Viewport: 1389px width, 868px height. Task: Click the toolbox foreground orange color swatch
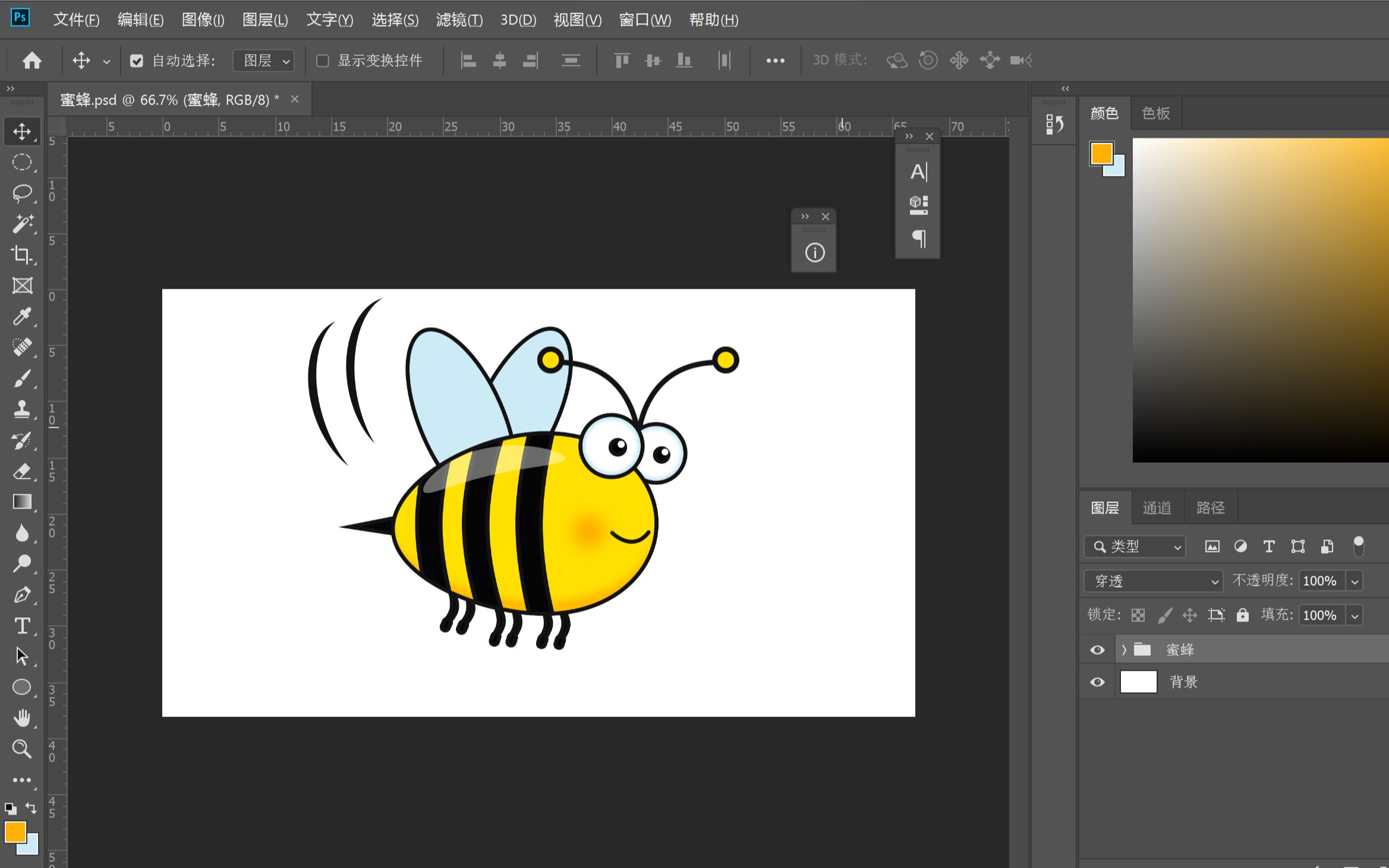pyautogui.click(x=14, y=831)
